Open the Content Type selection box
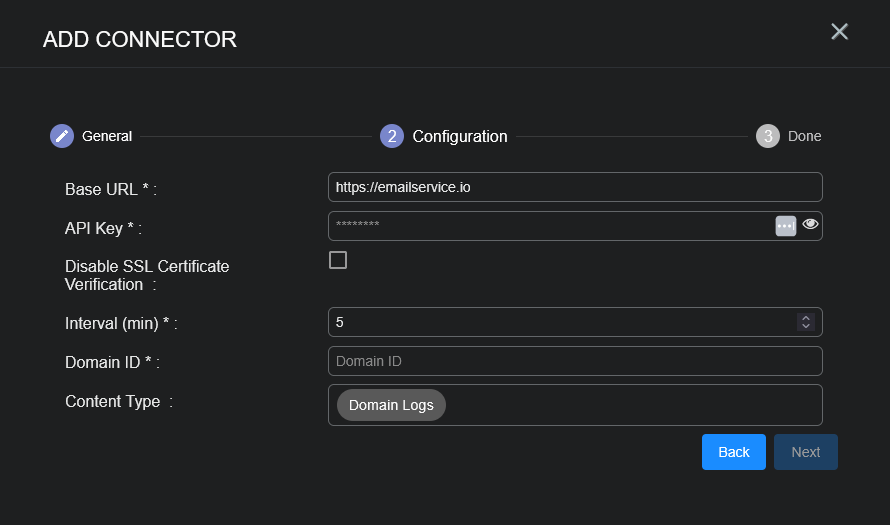This screenshot has width=890, height=525. point(630,405)
